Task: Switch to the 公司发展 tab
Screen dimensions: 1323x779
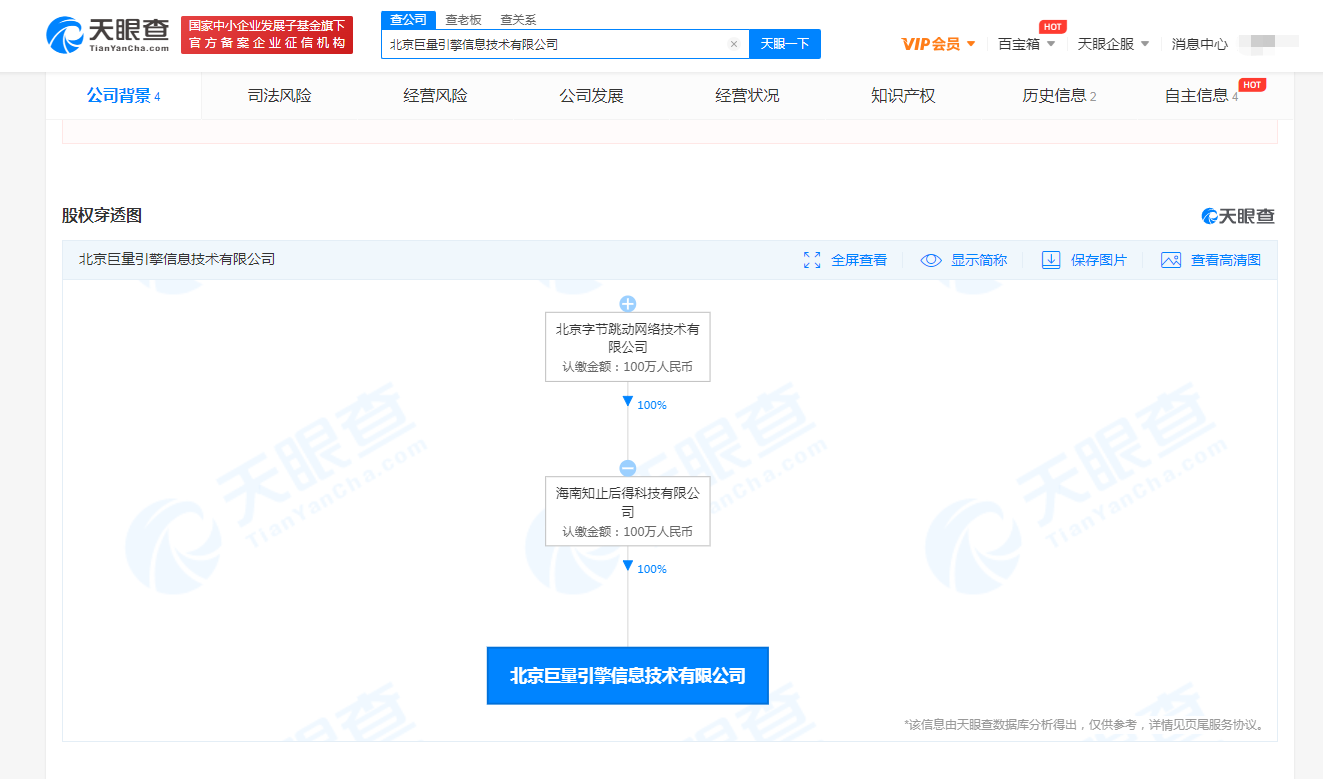Action: (x=592, y=96)
